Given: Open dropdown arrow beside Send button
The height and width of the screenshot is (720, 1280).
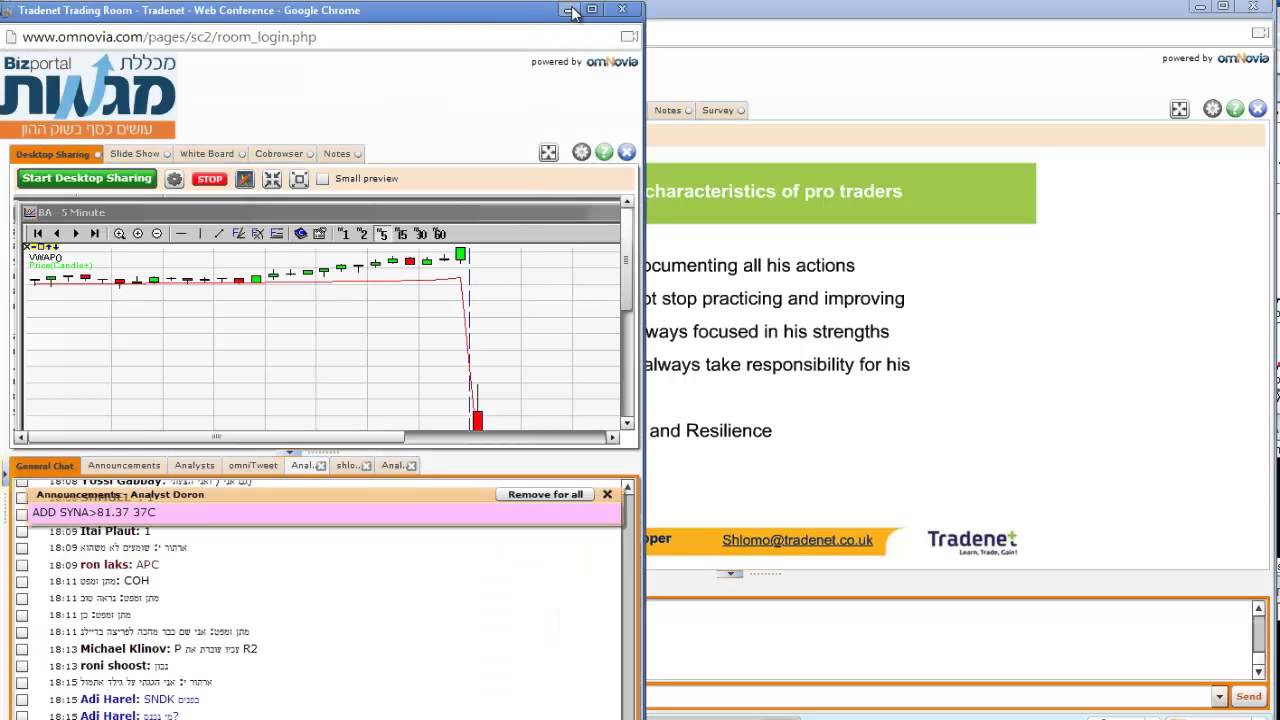Looking at the screenshot, I should point(1219,696).
